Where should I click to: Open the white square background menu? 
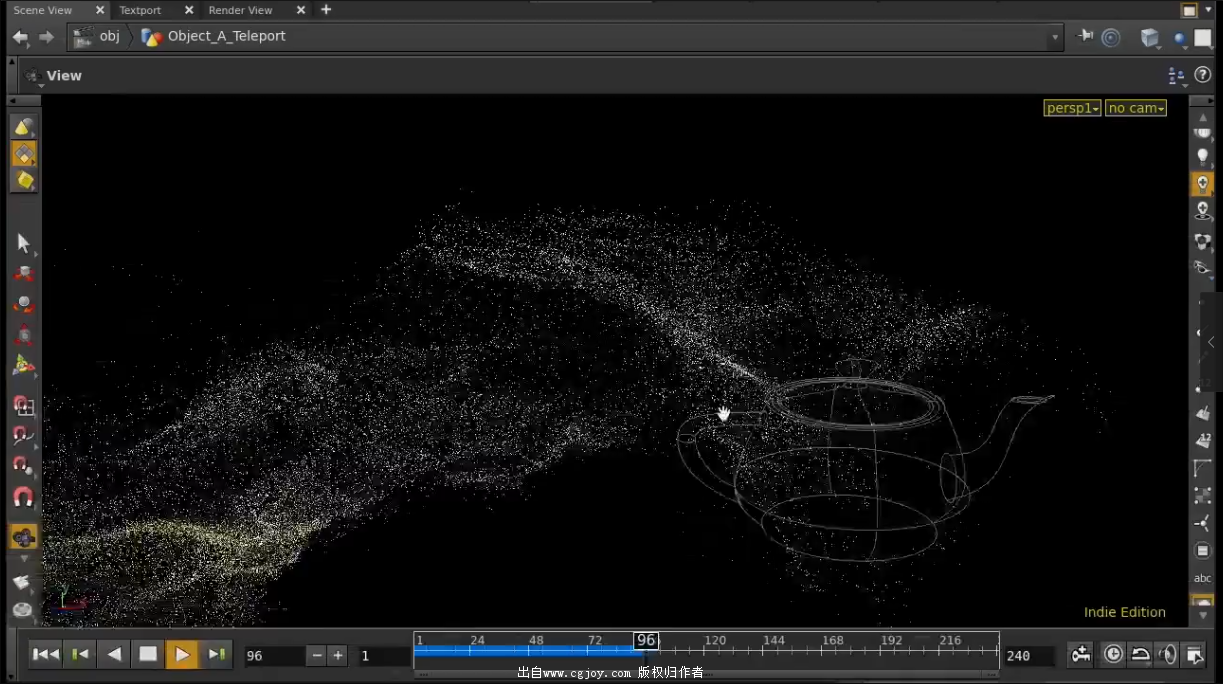[1203, 38]
